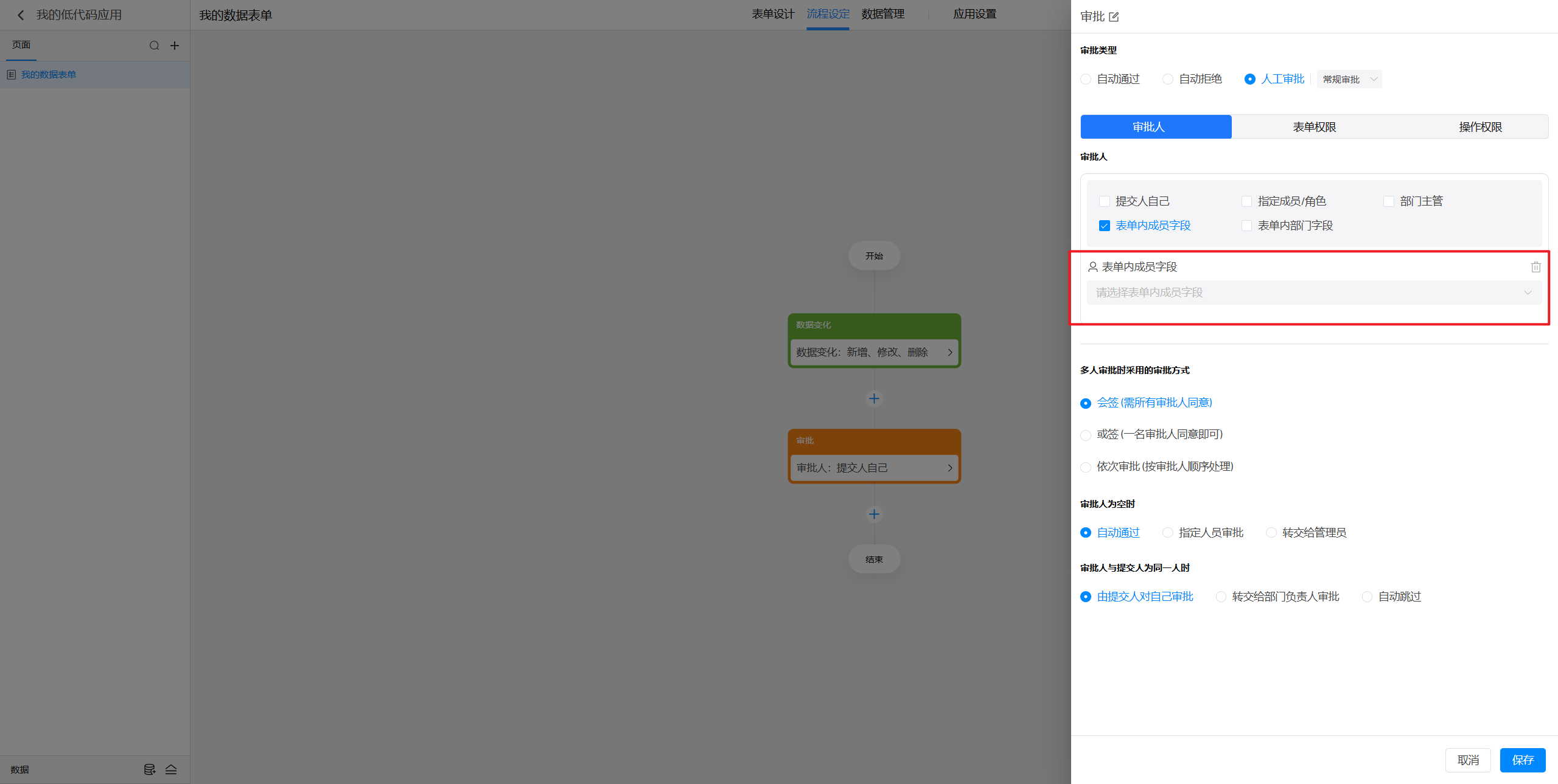Image resolution: width=1558 pixels, height=784 pixels.
Task: Click the 取消 button
Action: pos(1467,760)
